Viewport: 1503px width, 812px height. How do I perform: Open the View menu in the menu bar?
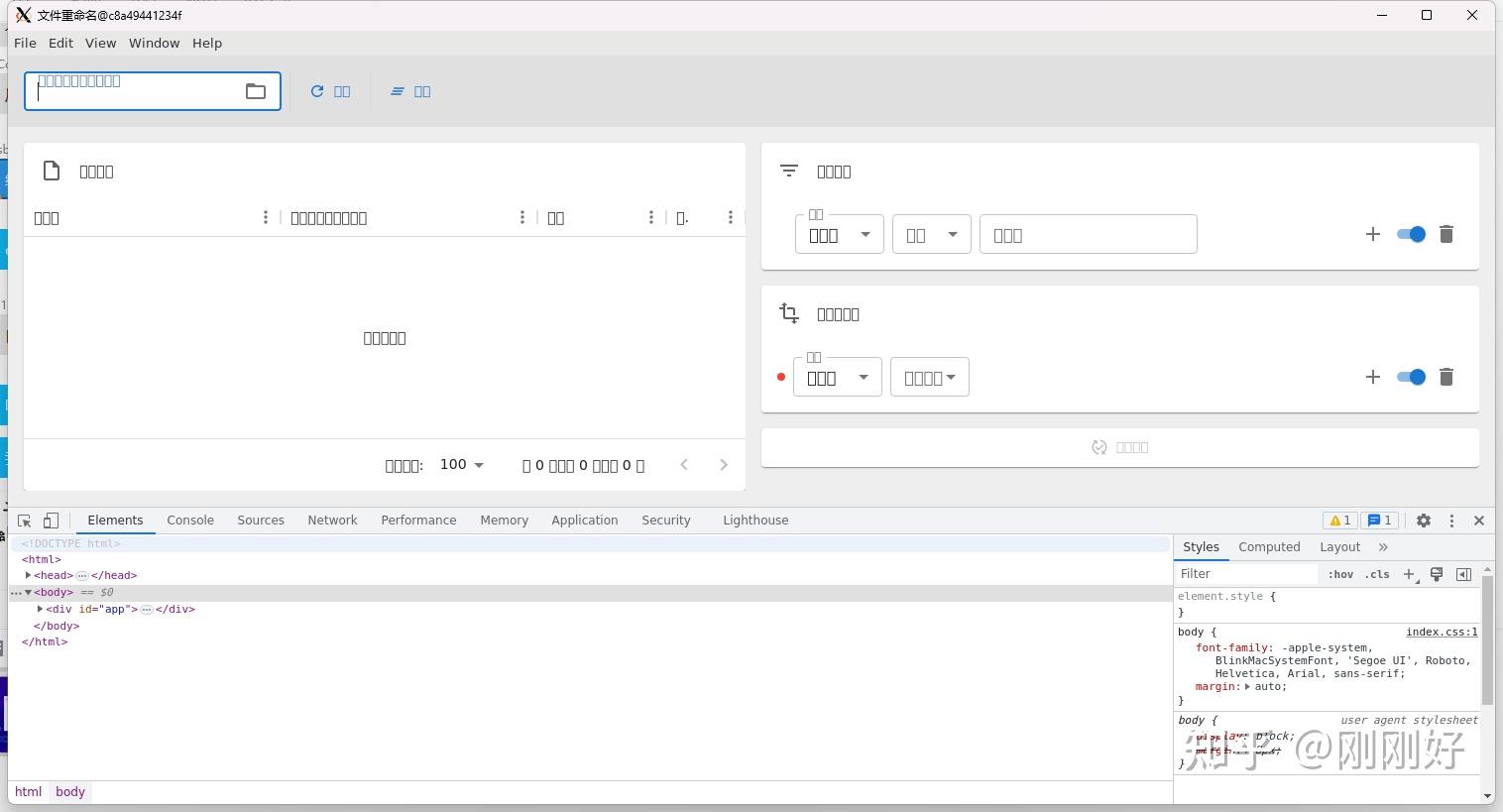(x=100, y=43)
